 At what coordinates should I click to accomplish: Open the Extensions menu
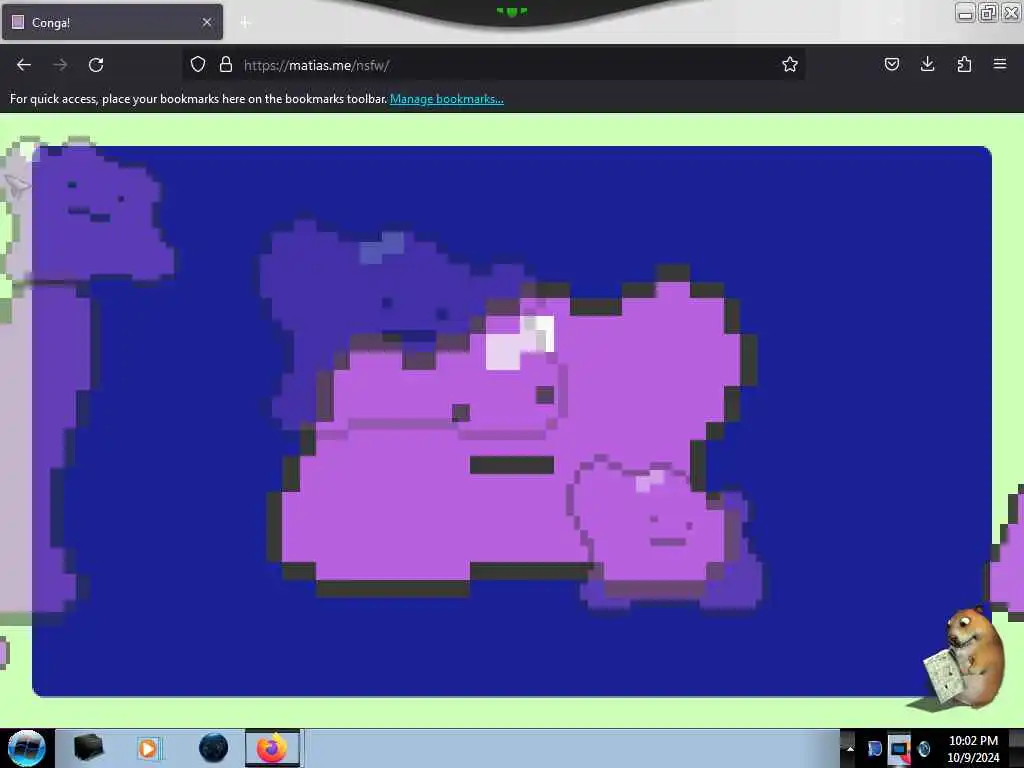pyautogui.click(x=964, y=64)
